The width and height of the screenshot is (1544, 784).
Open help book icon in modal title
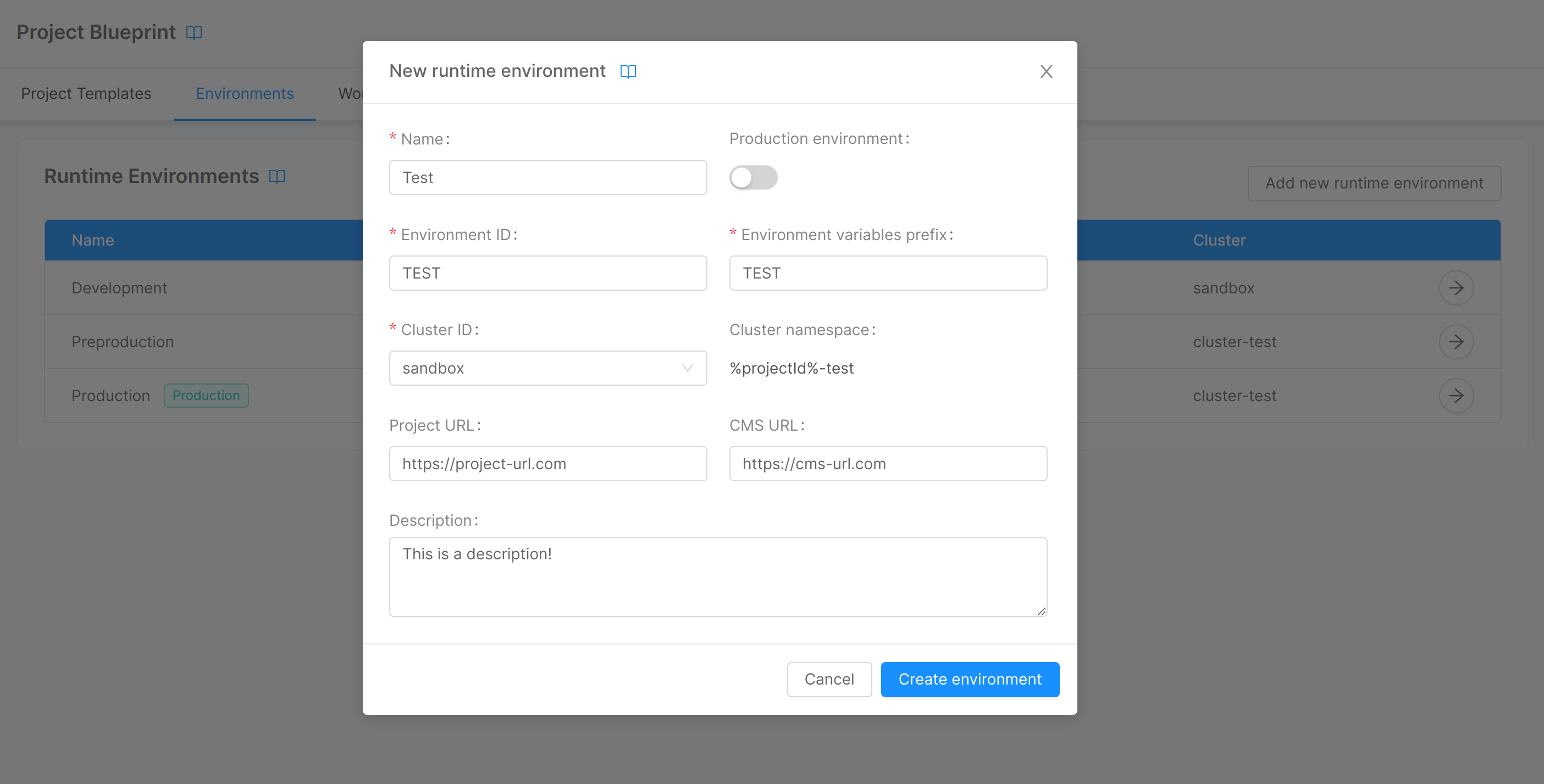tap(628, 71)
